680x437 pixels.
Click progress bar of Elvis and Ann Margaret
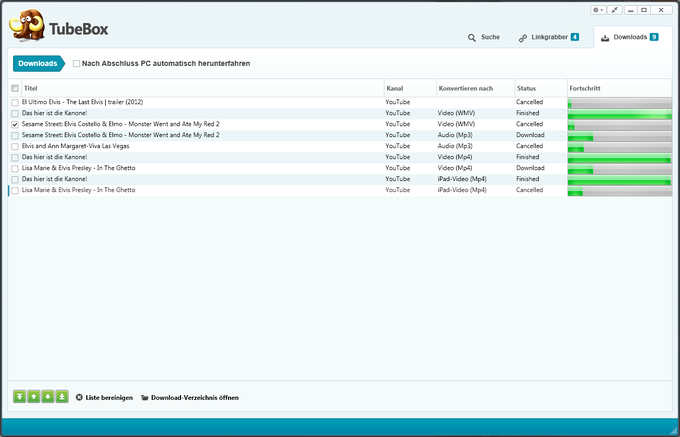(x=620, y=147)
